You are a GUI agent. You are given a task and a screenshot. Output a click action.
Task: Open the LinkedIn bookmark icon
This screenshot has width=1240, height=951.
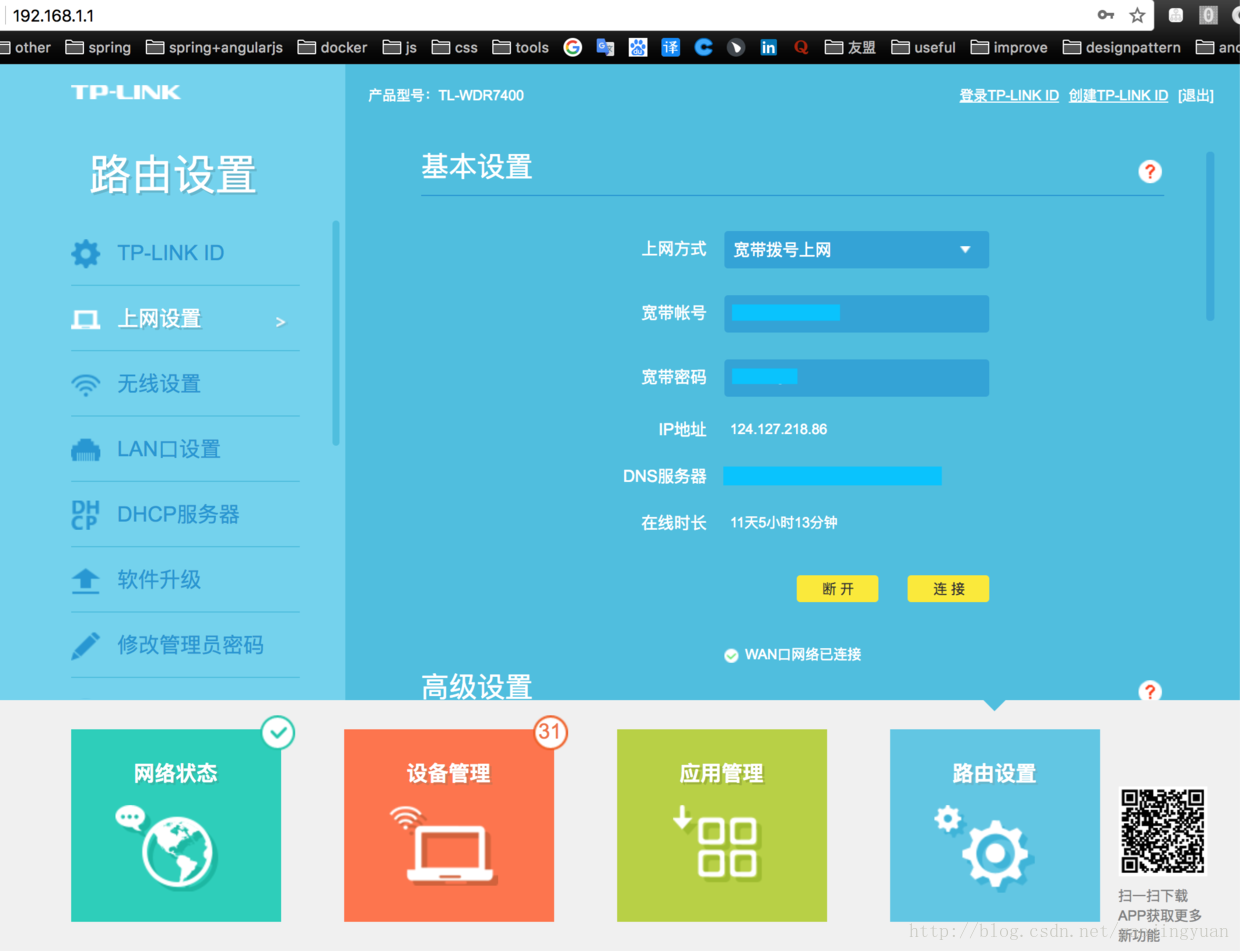click(768, 47)
